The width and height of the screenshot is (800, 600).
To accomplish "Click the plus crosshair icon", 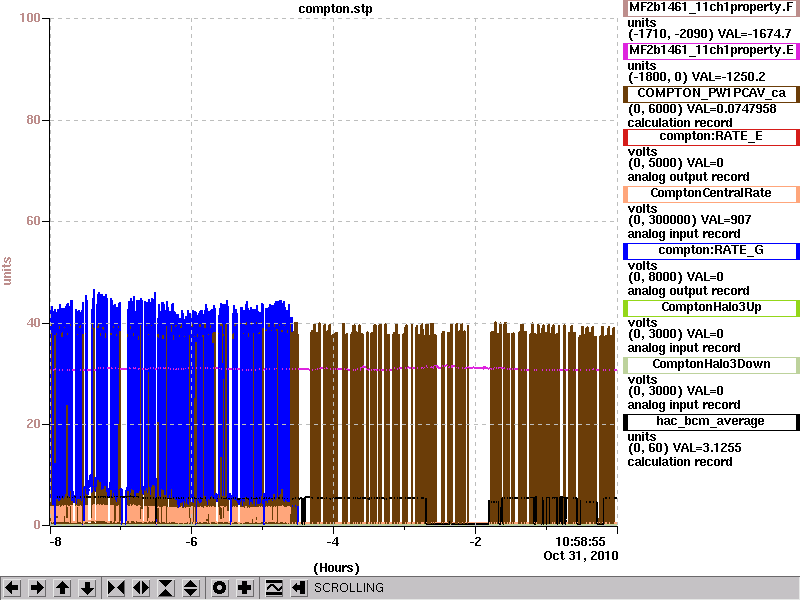I will pos(244,588).
